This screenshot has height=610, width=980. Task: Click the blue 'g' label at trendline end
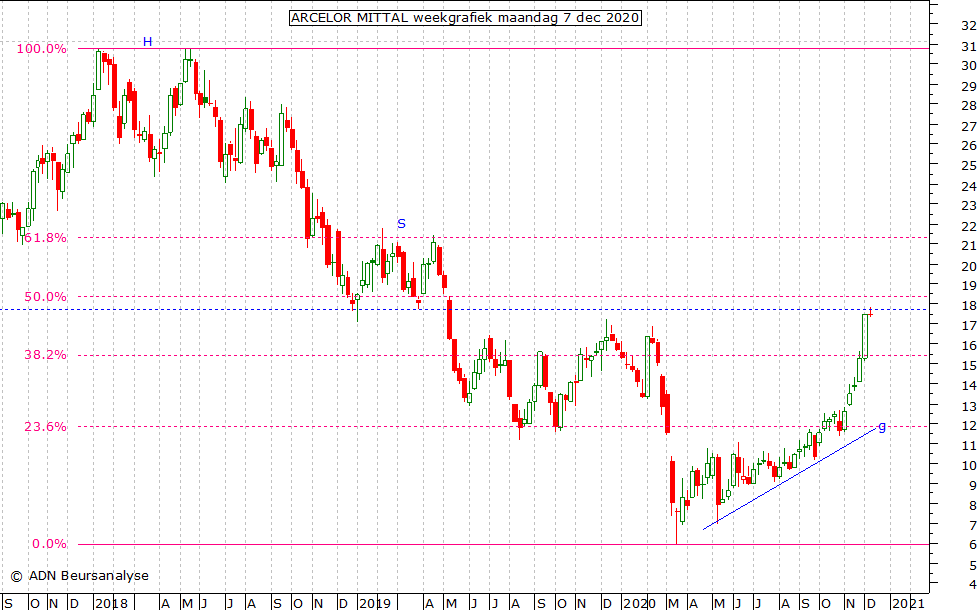[x=882, y=427]
